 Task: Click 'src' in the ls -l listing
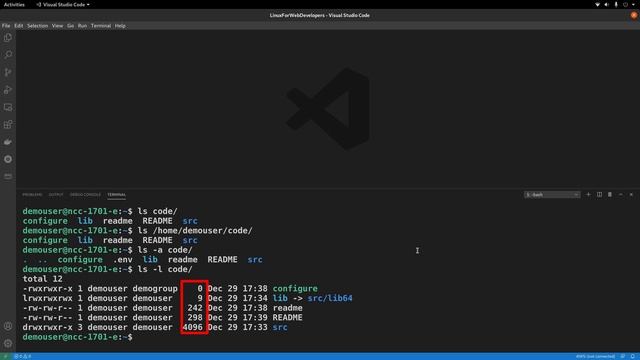[280, 327]
